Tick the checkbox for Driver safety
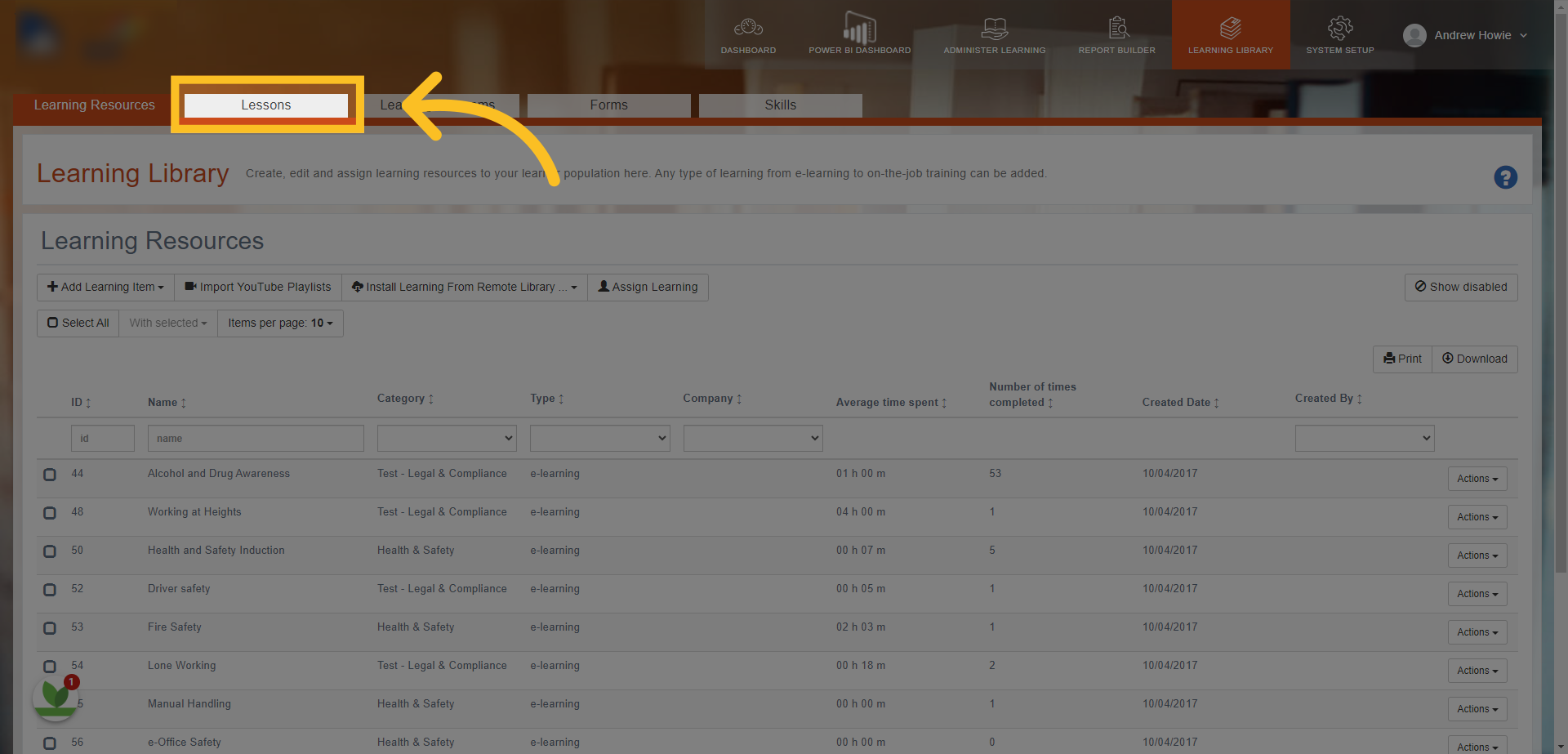Viewport: 1568px width, 754px height. point(50,590)
